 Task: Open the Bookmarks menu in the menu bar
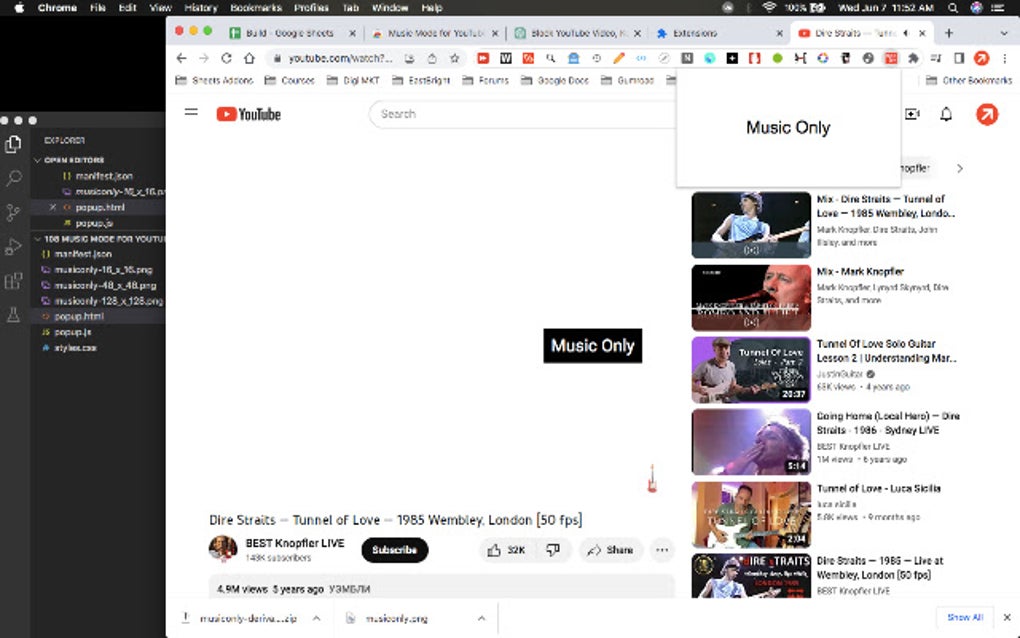click(256, 7)
